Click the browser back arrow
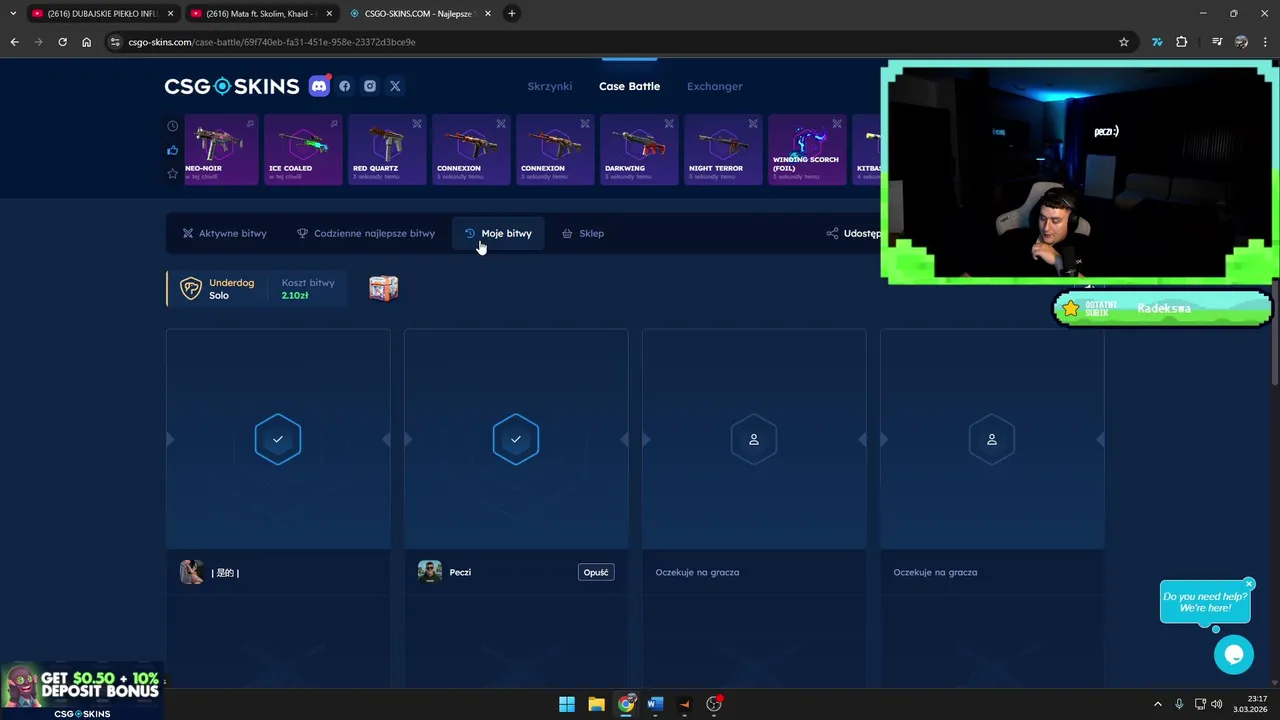 [14, 42]
